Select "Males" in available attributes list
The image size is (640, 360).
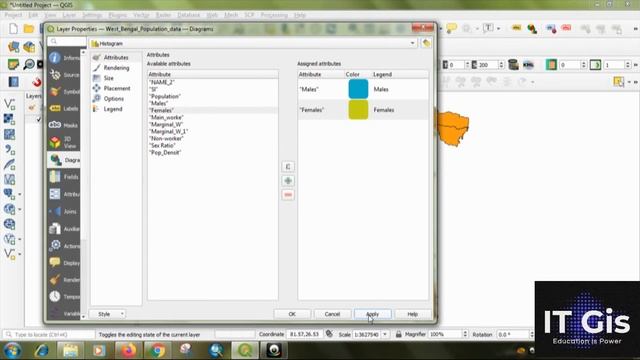click(213, 103)
